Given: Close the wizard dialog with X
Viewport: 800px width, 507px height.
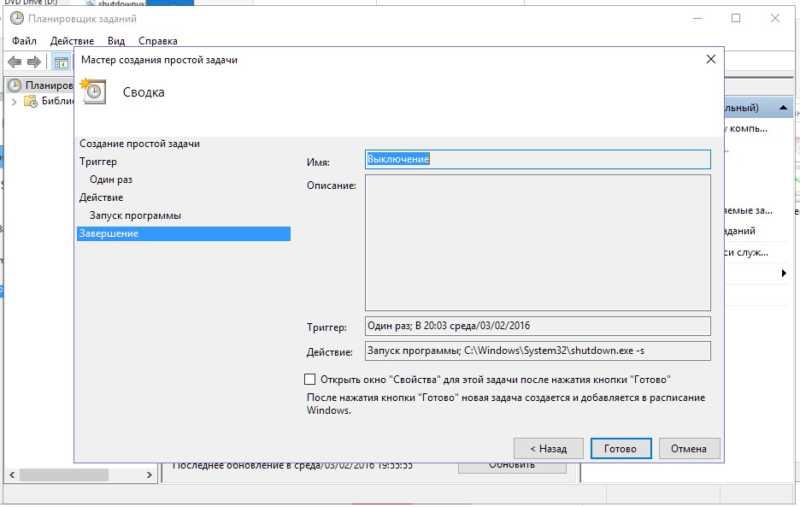Looking at the screenshot, I should [711, 60].
